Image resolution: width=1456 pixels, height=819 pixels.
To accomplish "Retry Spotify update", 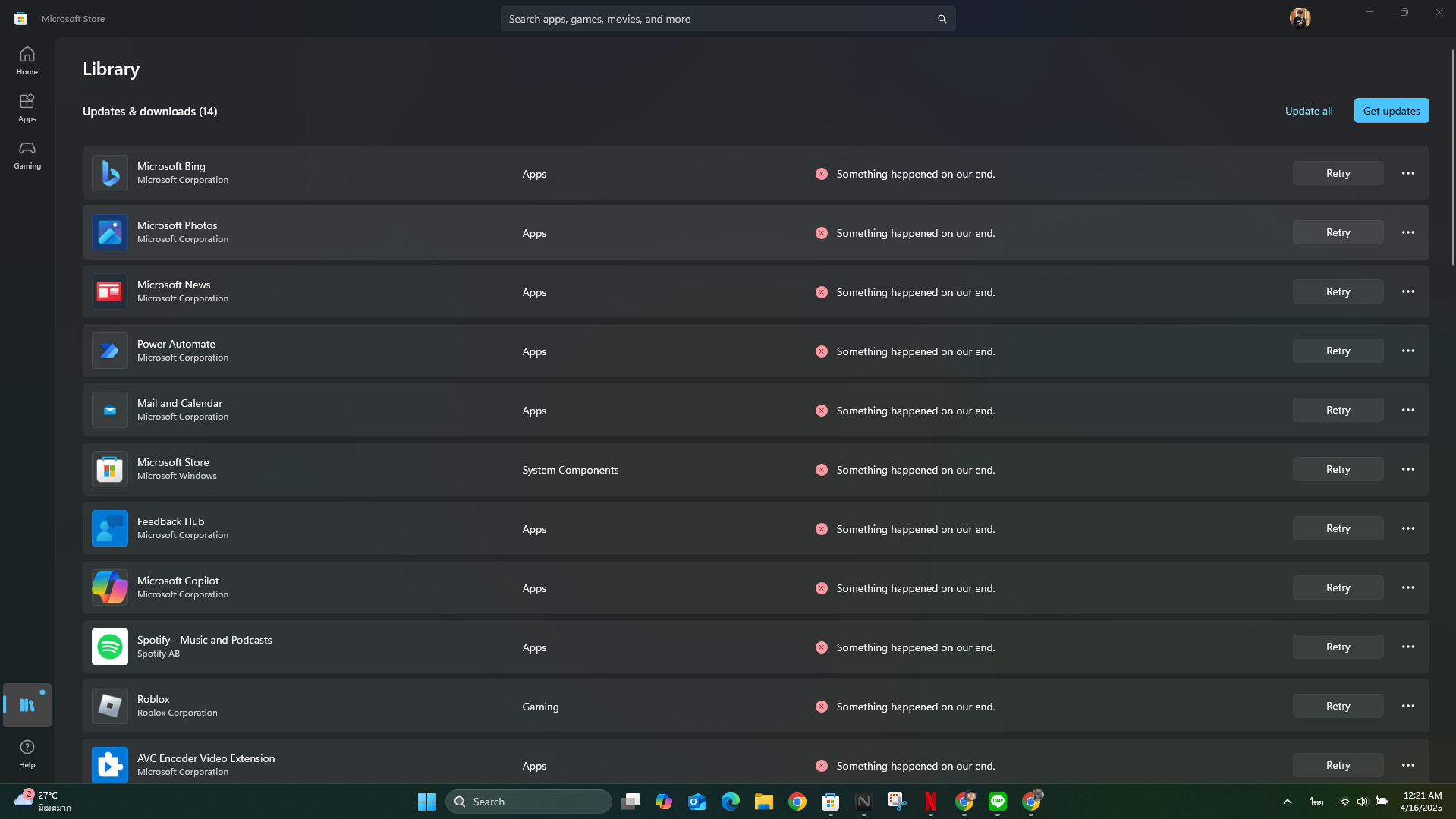I will point(1338,647).
